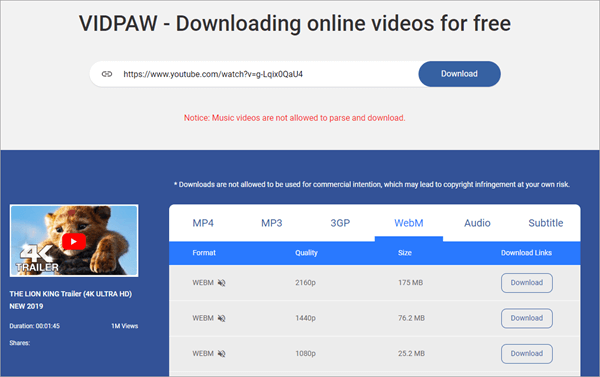
Task: Click the Quality column header
Action: point(306,253)
